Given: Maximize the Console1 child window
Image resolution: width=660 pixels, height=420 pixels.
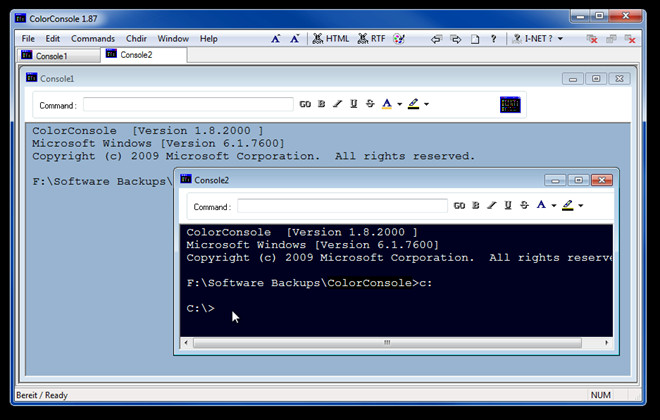Looking at the screenshot, I should 596,79.
